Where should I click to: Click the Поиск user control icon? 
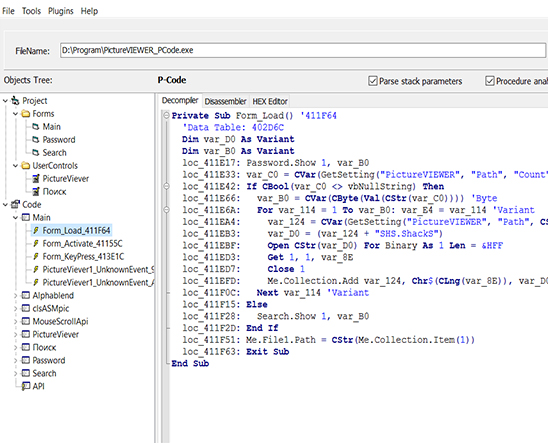coord(36,191)
